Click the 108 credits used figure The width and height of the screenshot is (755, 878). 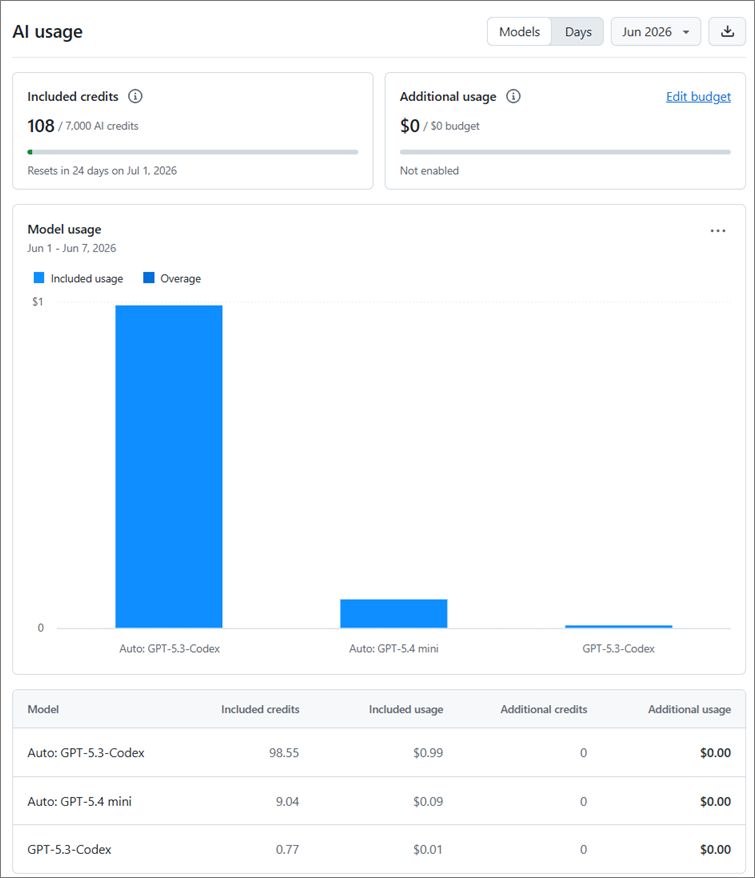pos(41,125)
